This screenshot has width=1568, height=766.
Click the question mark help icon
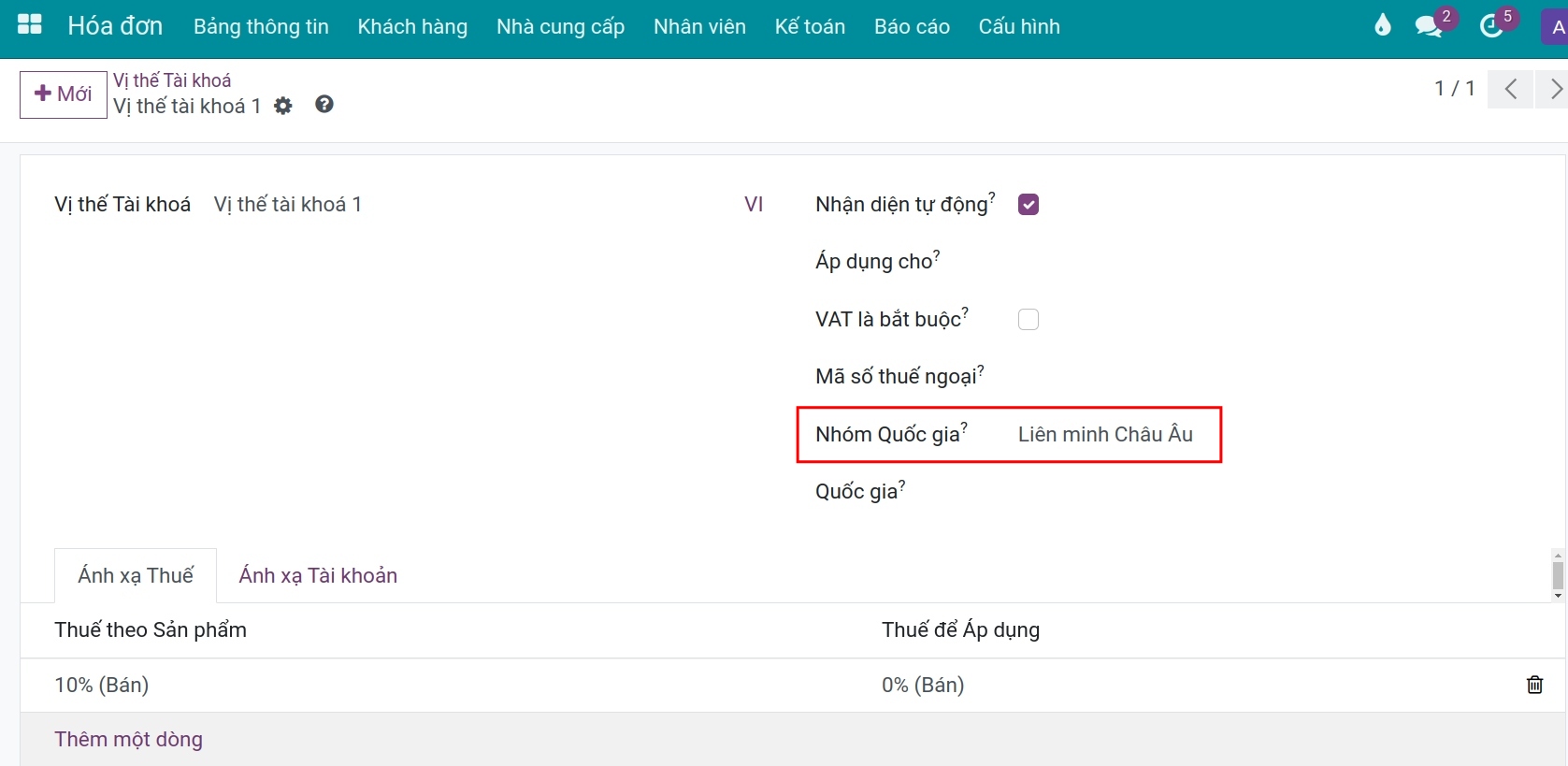click(x=324, y=105)
